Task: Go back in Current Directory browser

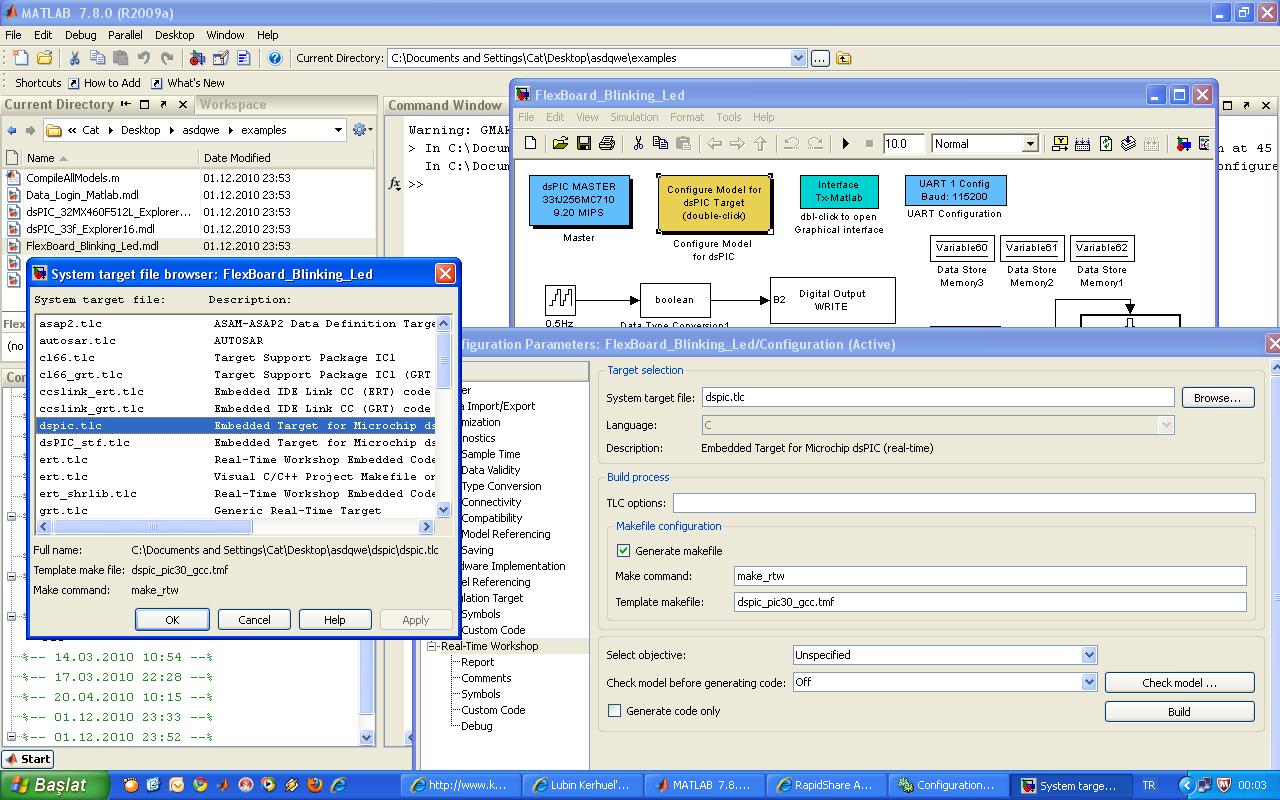Action: pyautogui.click(x=12, y=130)
